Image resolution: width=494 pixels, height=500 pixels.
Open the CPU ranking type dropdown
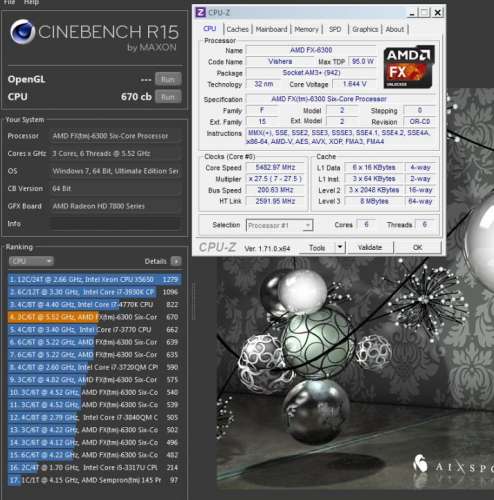[x=31, y=261]
